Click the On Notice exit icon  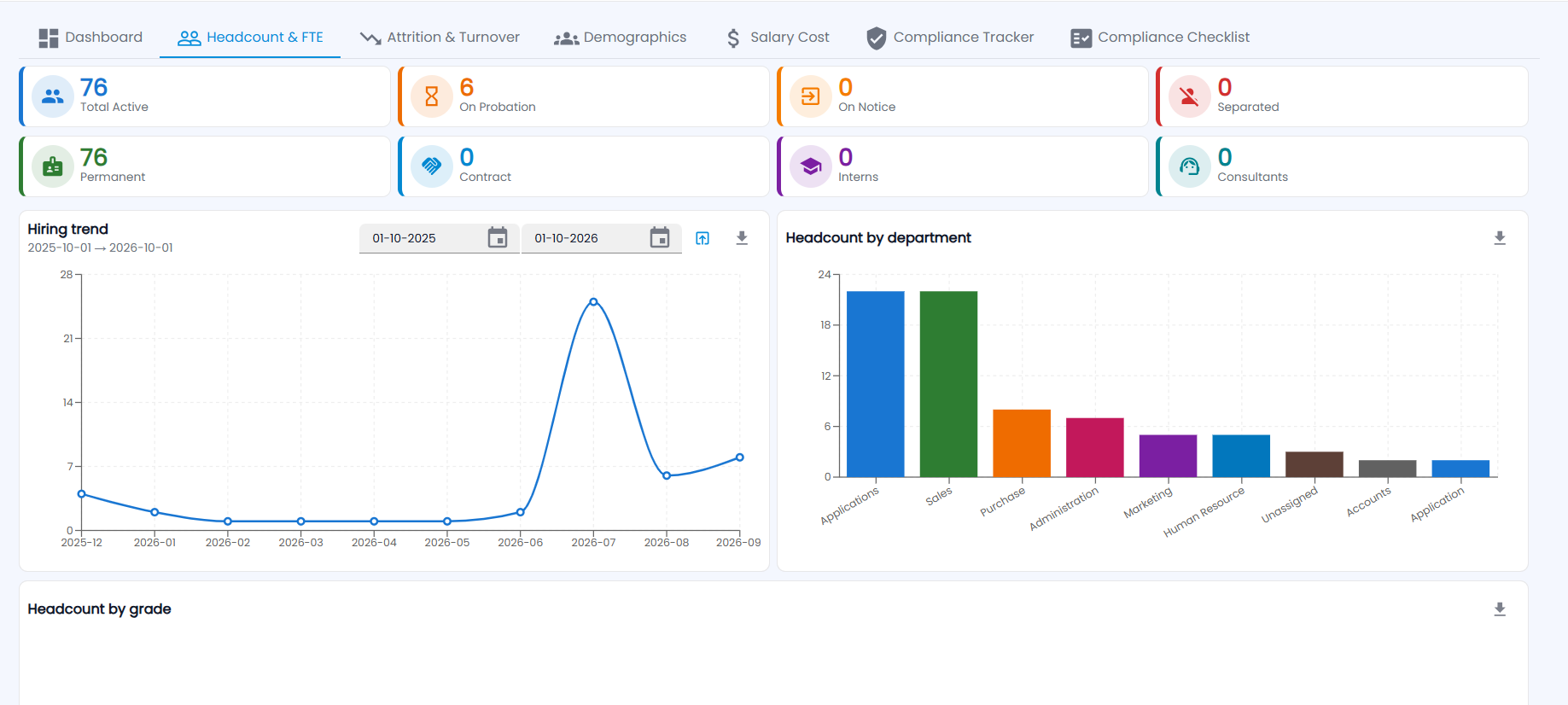(811, 96)
